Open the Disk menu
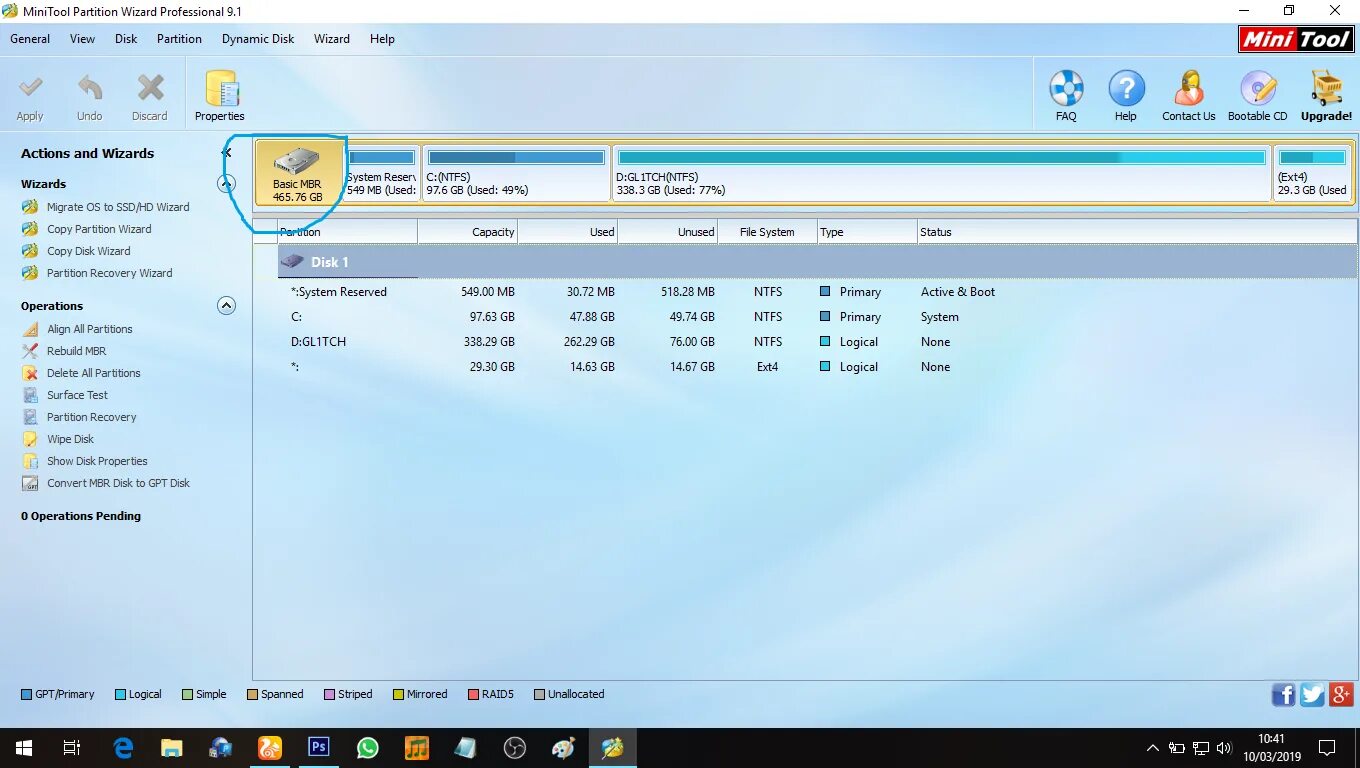This screenshot has width=1360, height=768. 126,39
